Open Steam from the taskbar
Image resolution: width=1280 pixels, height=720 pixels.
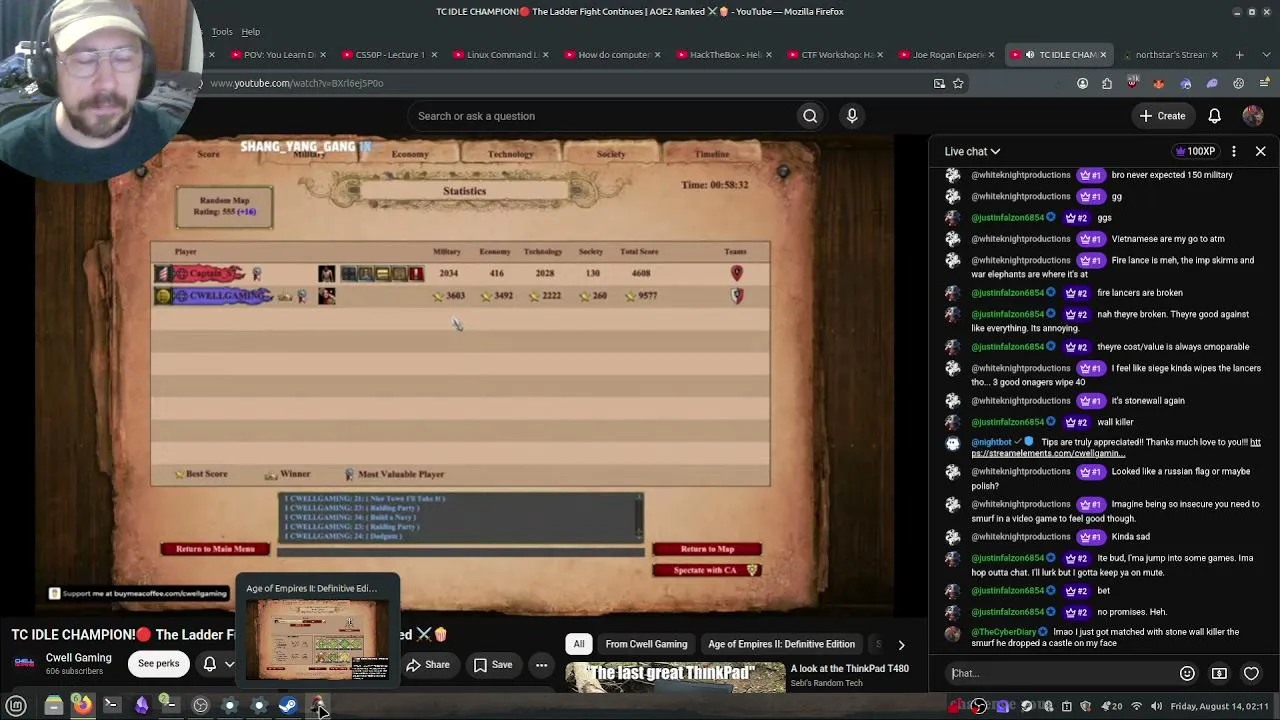[288, 706]
